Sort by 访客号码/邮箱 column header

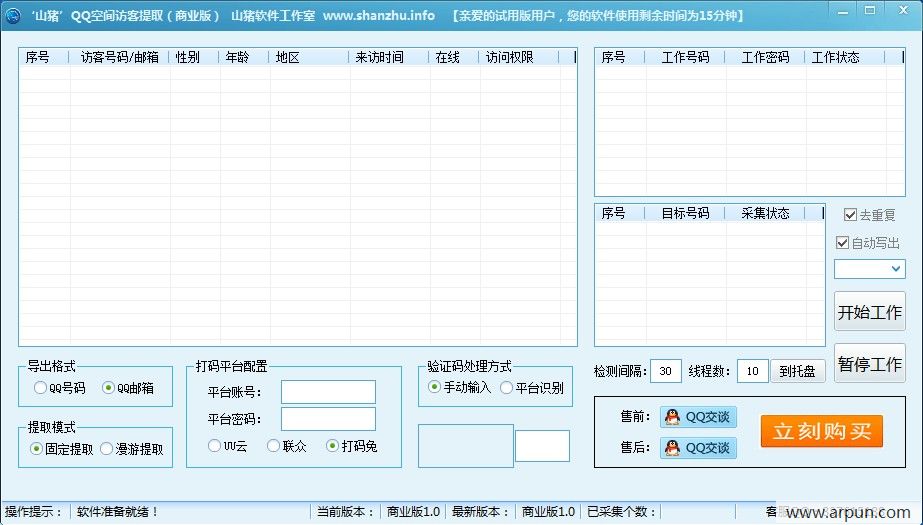(x=119, y=57)
